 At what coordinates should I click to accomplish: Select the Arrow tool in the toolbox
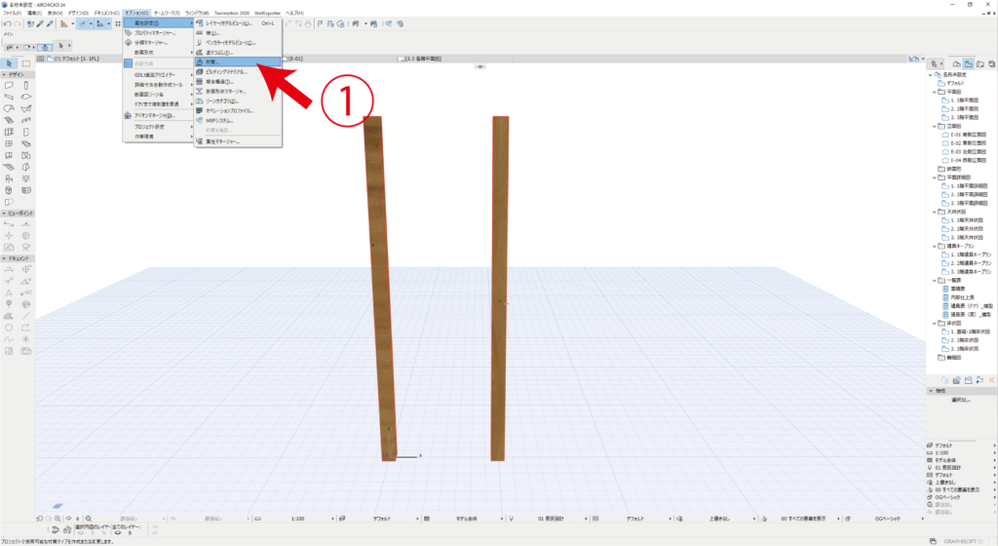pyautogui.click(x=9, y=63)
